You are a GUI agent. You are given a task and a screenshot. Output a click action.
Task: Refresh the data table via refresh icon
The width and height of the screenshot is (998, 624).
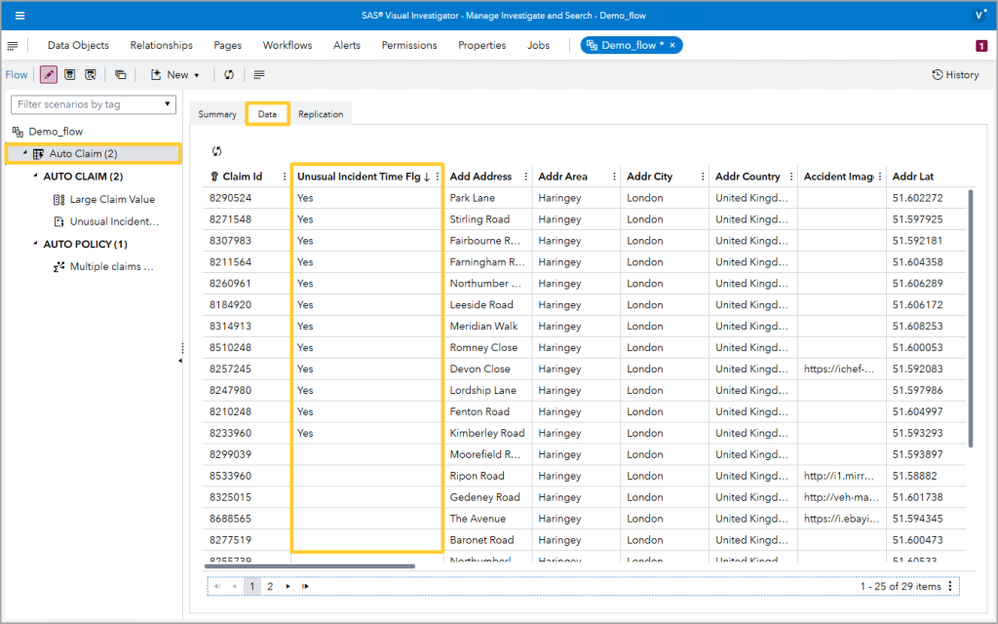(x=216, y=151)
